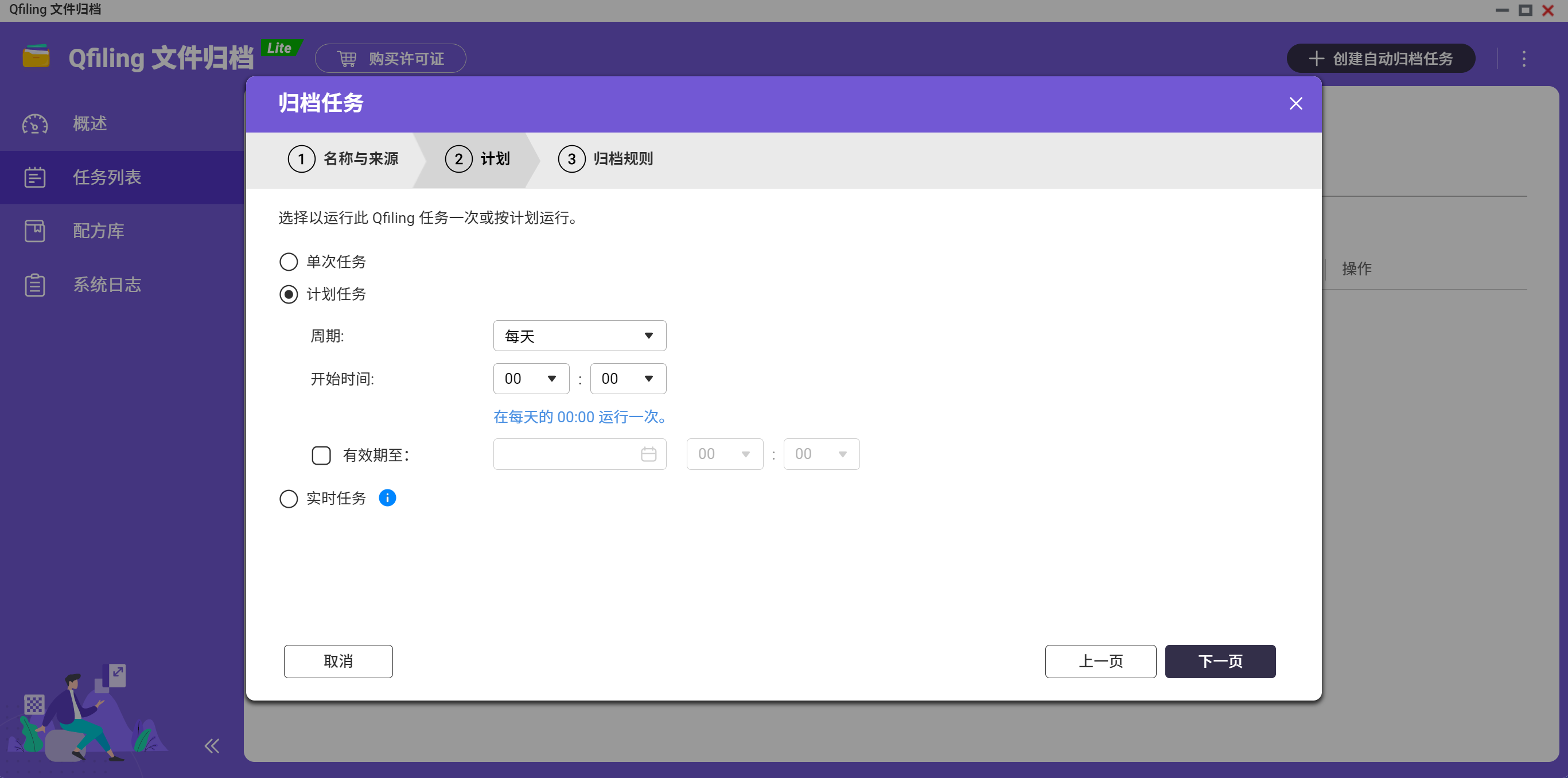This screenshot has width=1568, height=778.
Task: Click the 下一页 next button
Action: [x=1219, y=661]
